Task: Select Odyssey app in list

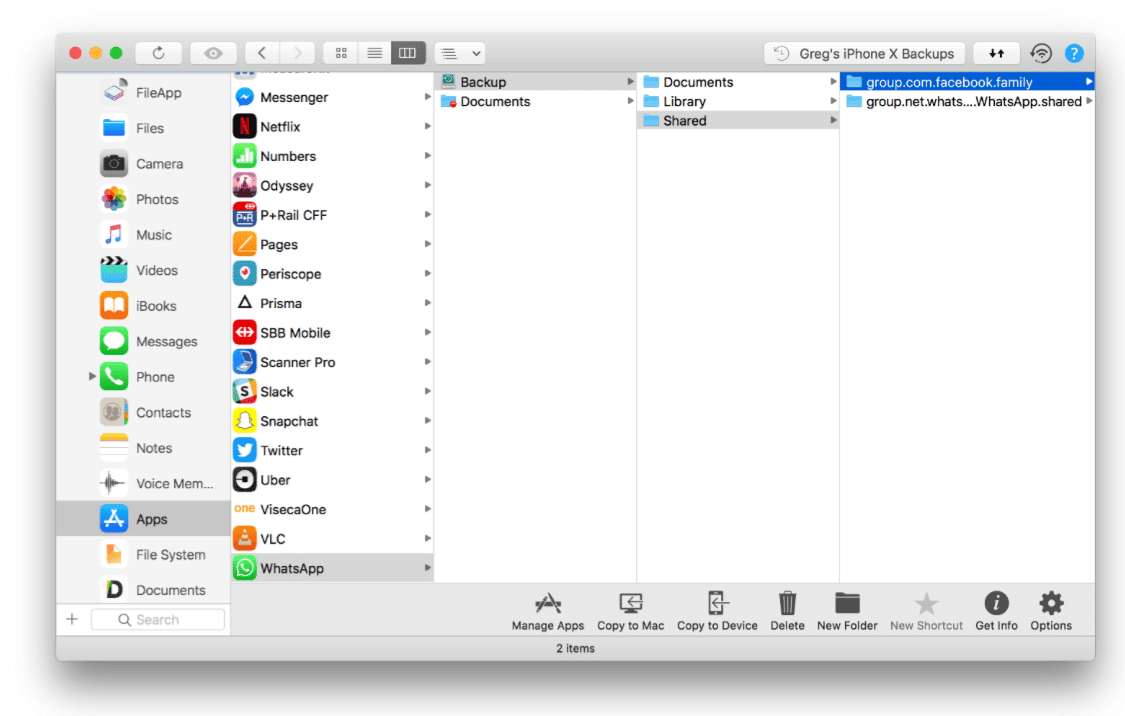Action: click(332, 185)
